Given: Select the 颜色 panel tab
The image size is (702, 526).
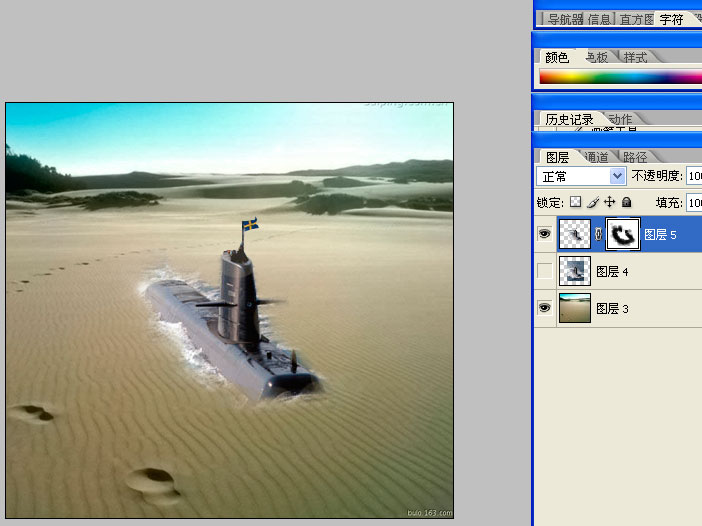Looking at the screenshot, I should pos(556,57).
